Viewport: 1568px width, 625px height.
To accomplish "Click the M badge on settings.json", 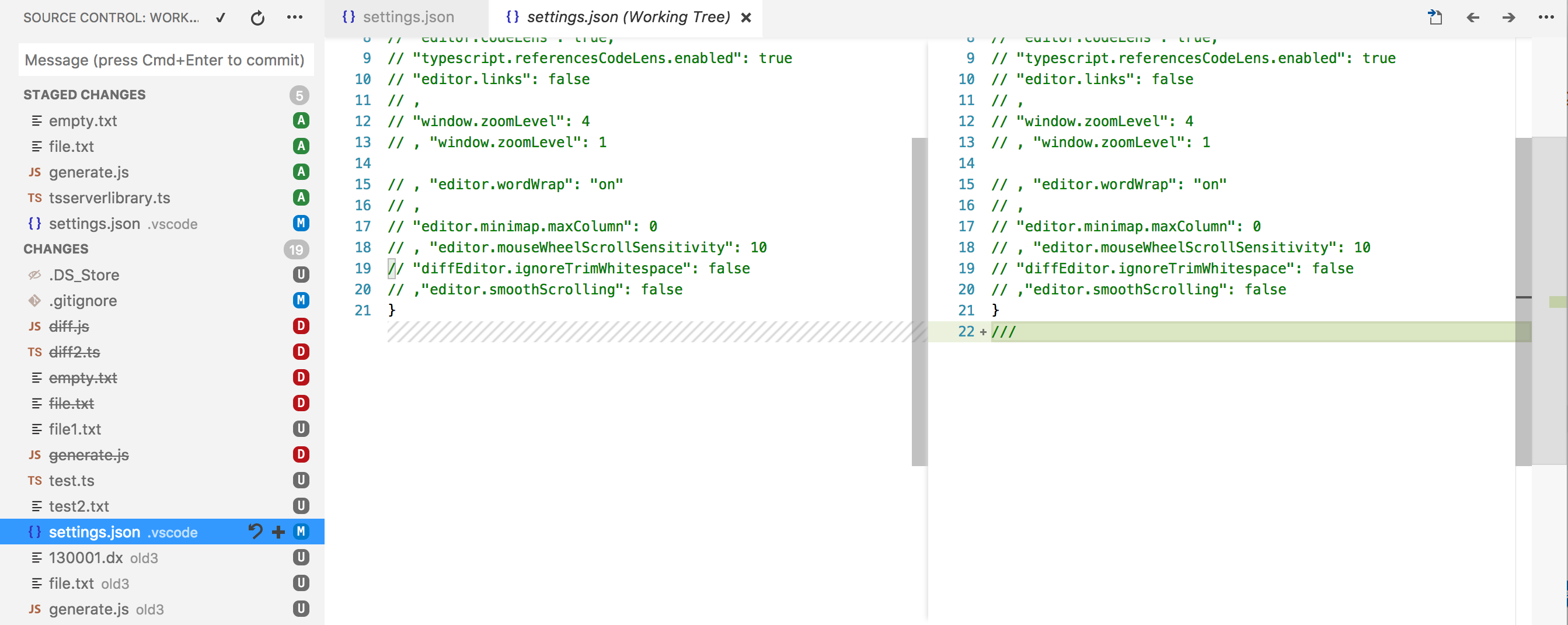I will point(301,531).
